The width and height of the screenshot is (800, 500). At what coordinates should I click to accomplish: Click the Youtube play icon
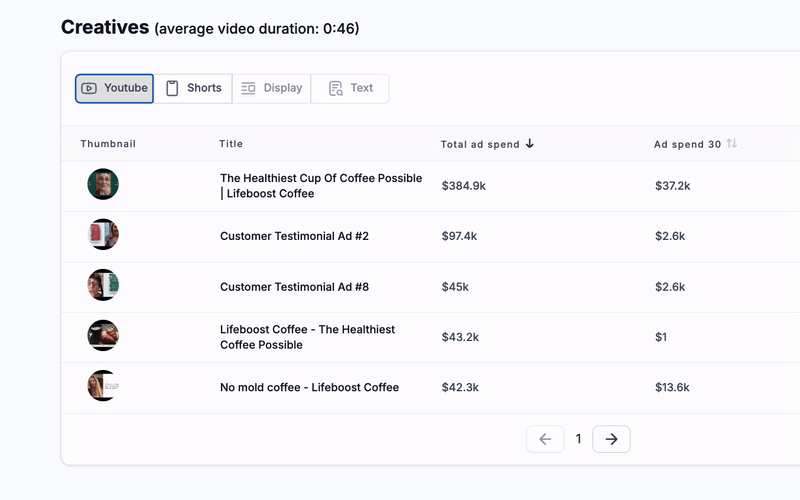pyautogui.click(x=89, y=88)
